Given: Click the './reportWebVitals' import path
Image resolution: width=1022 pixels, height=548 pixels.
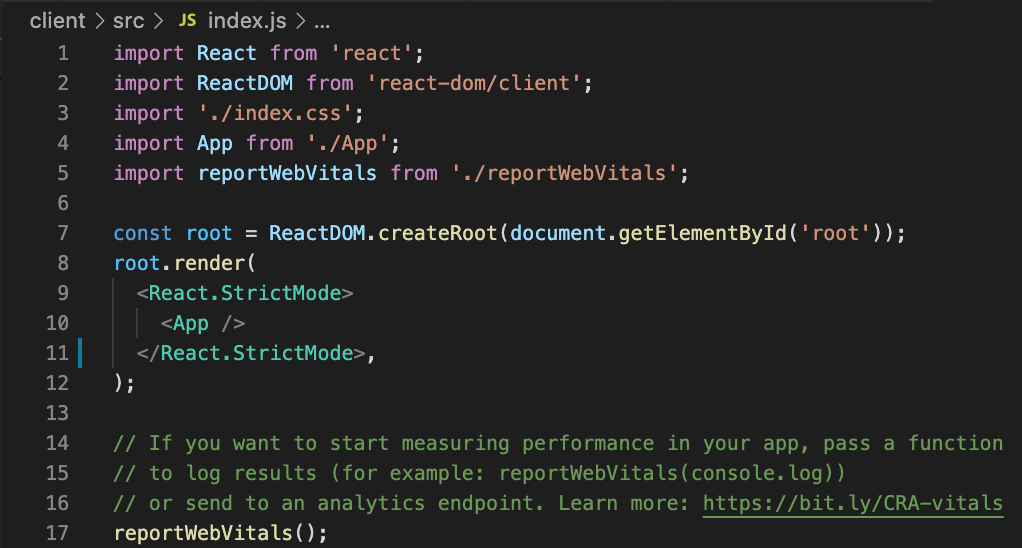Looking at the screenshot, I should pyautogui.click(x=565, y=173).
